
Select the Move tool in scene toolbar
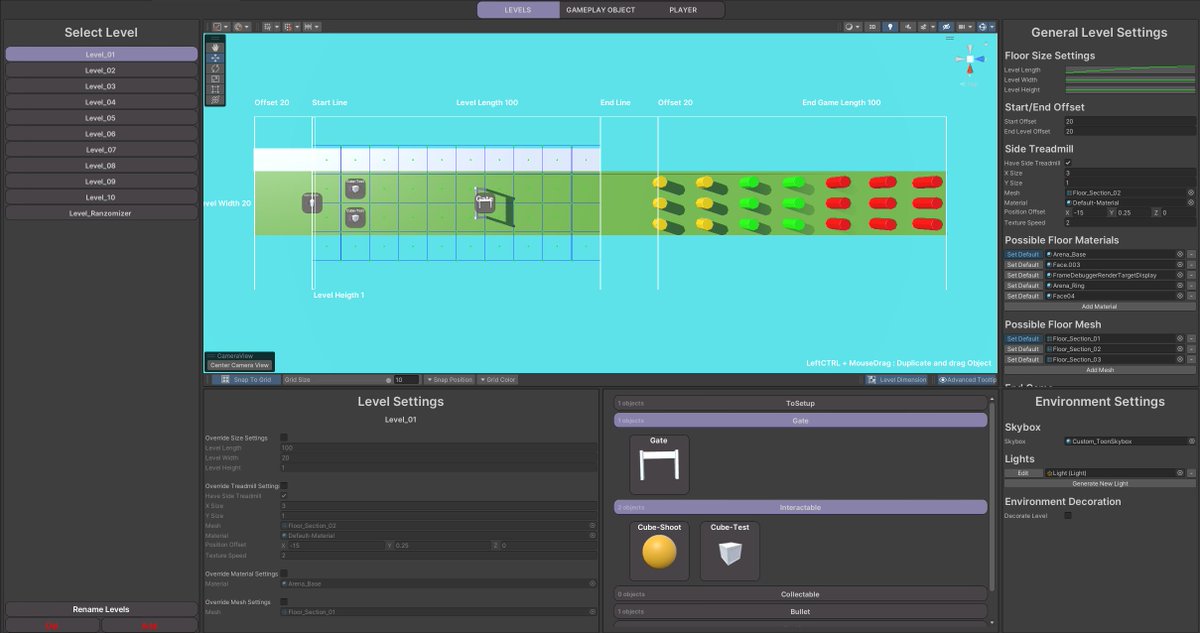[x=215, y=58]
